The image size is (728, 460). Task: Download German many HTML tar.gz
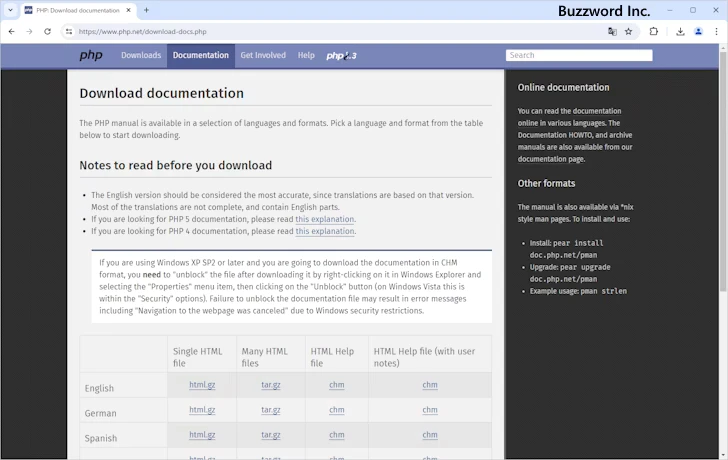point(271,410)
